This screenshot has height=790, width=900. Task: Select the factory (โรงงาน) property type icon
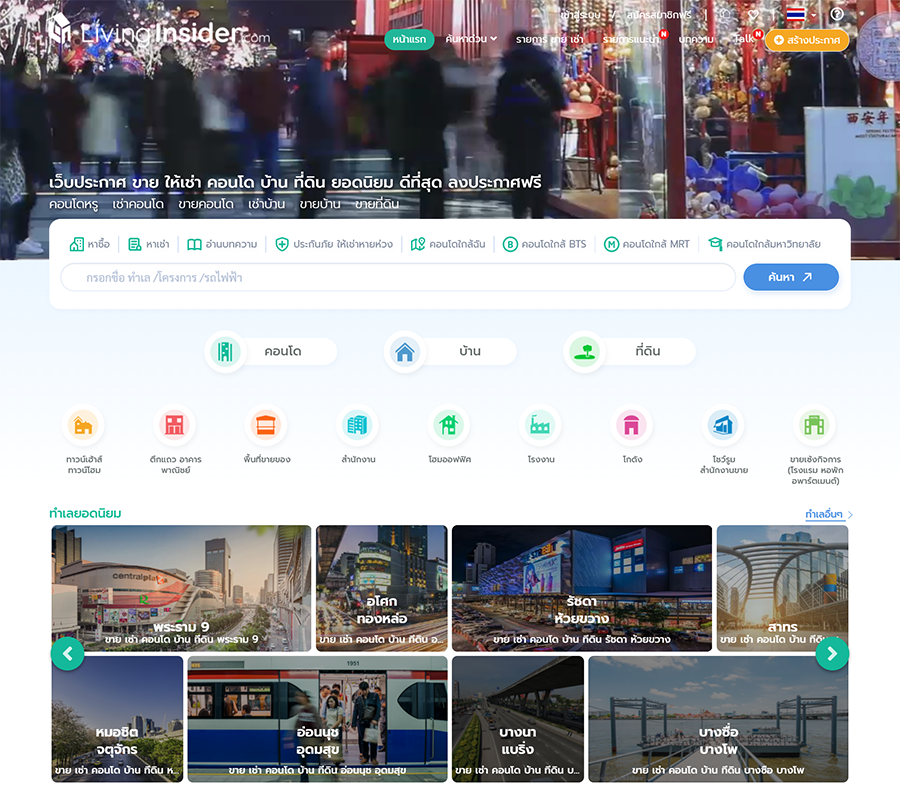coord(541,426)
